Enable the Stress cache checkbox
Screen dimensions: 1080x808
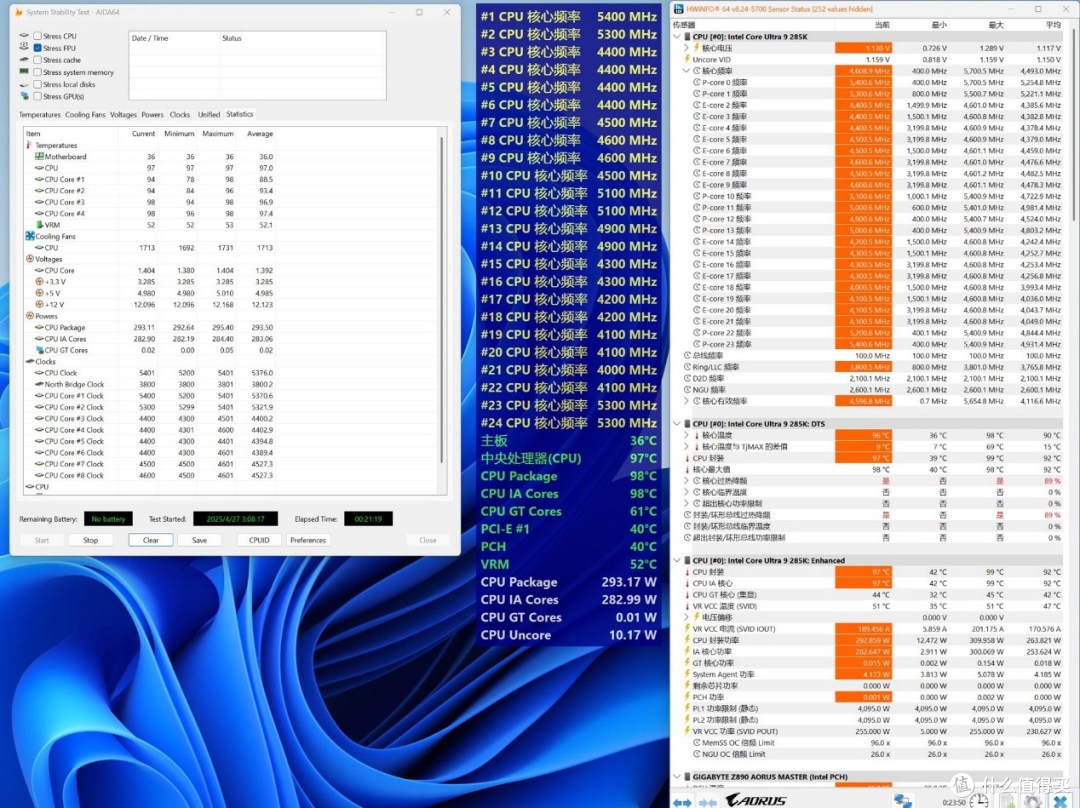point(38,60)
